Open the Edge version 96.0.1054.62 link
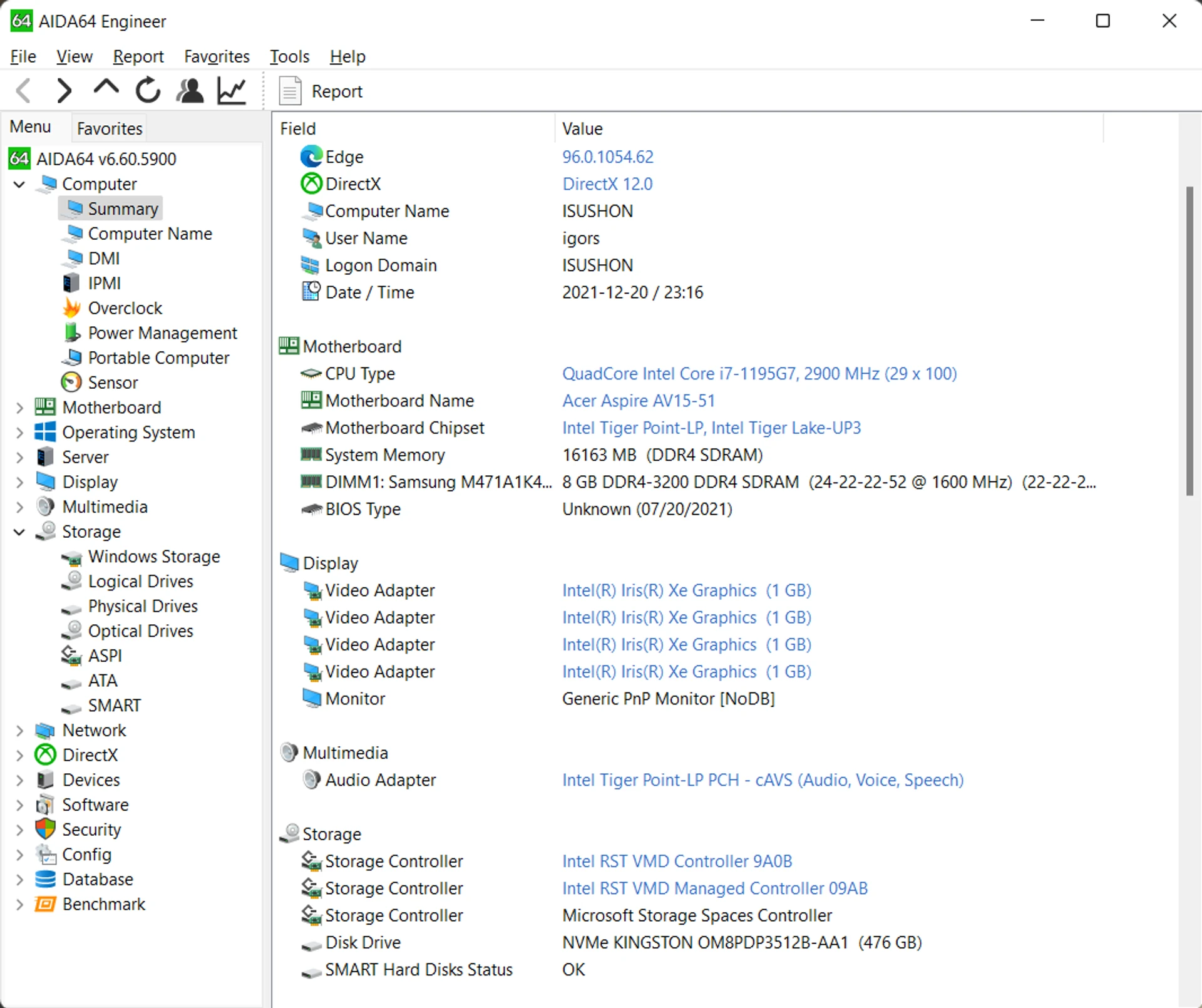Screen dimensions: 1202x1008 (608, 157)
